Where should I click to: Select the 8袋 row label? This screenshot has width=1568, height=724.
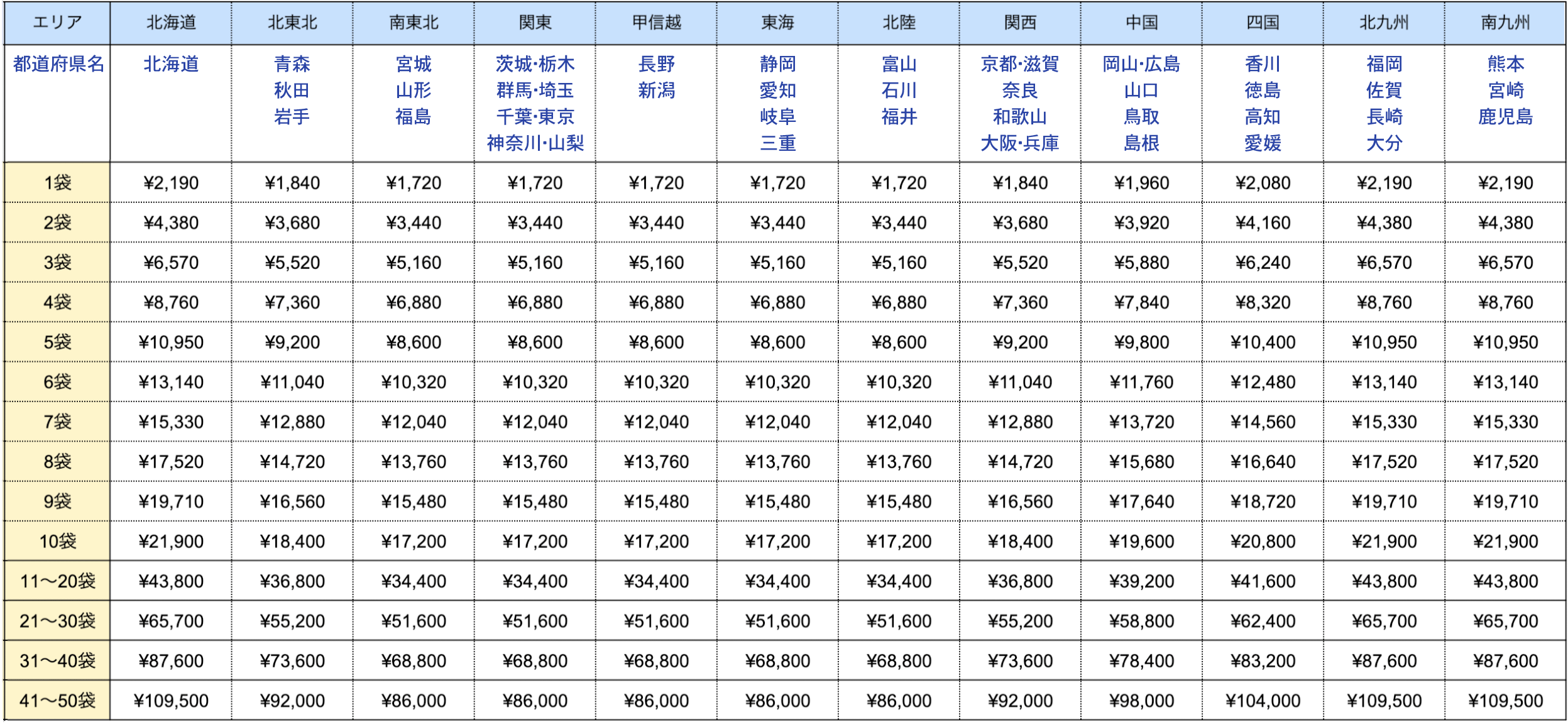(57, 462)
